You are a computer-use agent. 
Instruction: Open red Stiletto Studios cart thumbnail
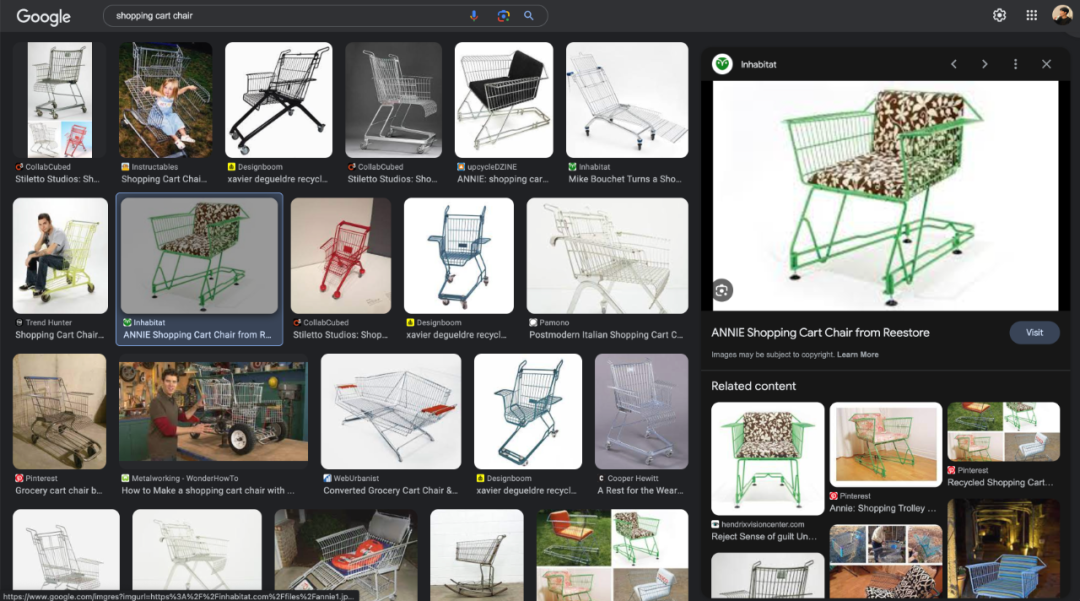tap(341, 256)
